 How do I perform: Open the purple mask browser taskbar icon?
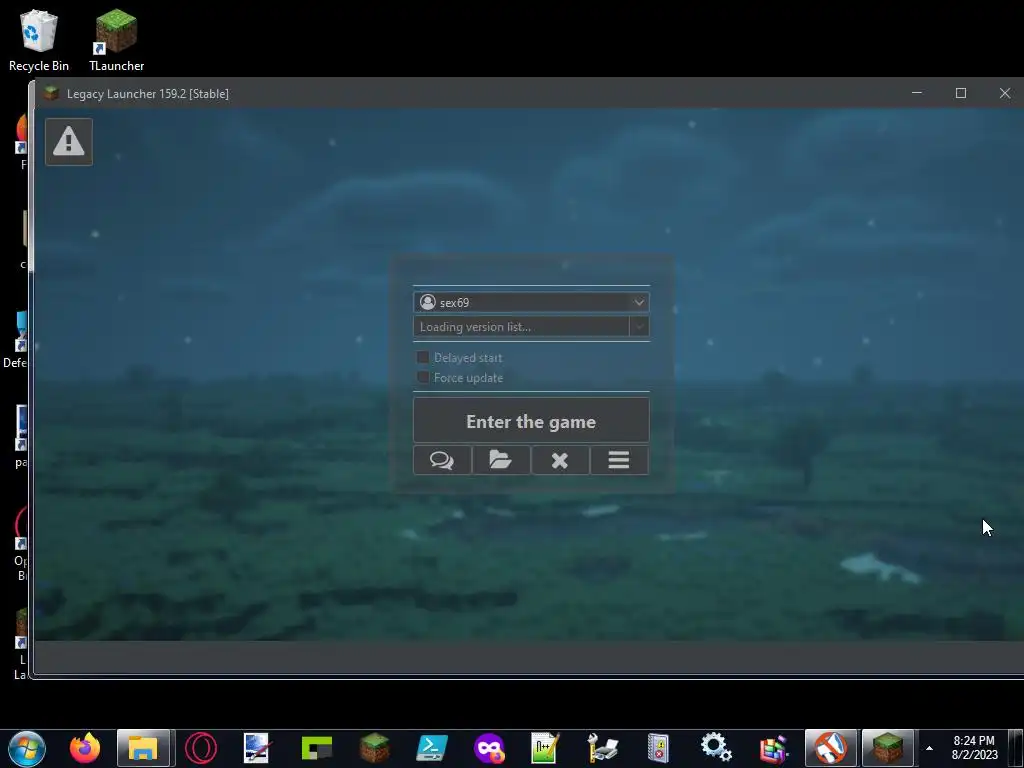pyautogui.click(x=489, y=748)
